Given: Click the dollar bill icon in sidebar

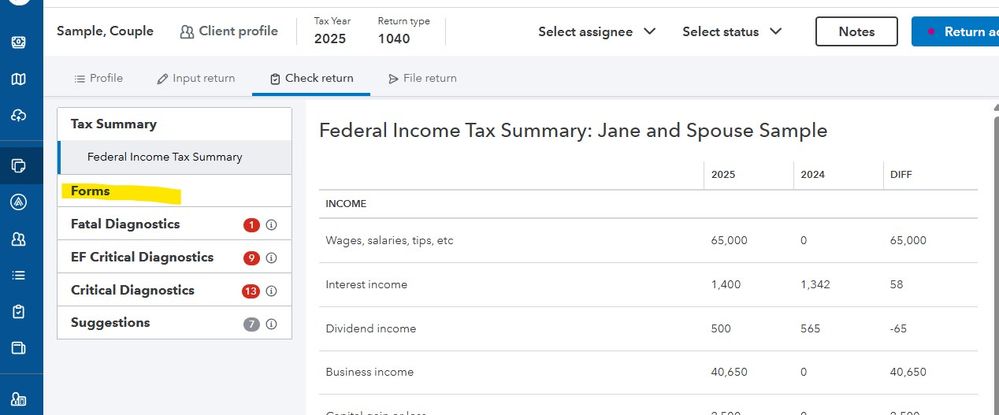Looking at the screenshot, I should pyautogui.click(x=19, y=43).
